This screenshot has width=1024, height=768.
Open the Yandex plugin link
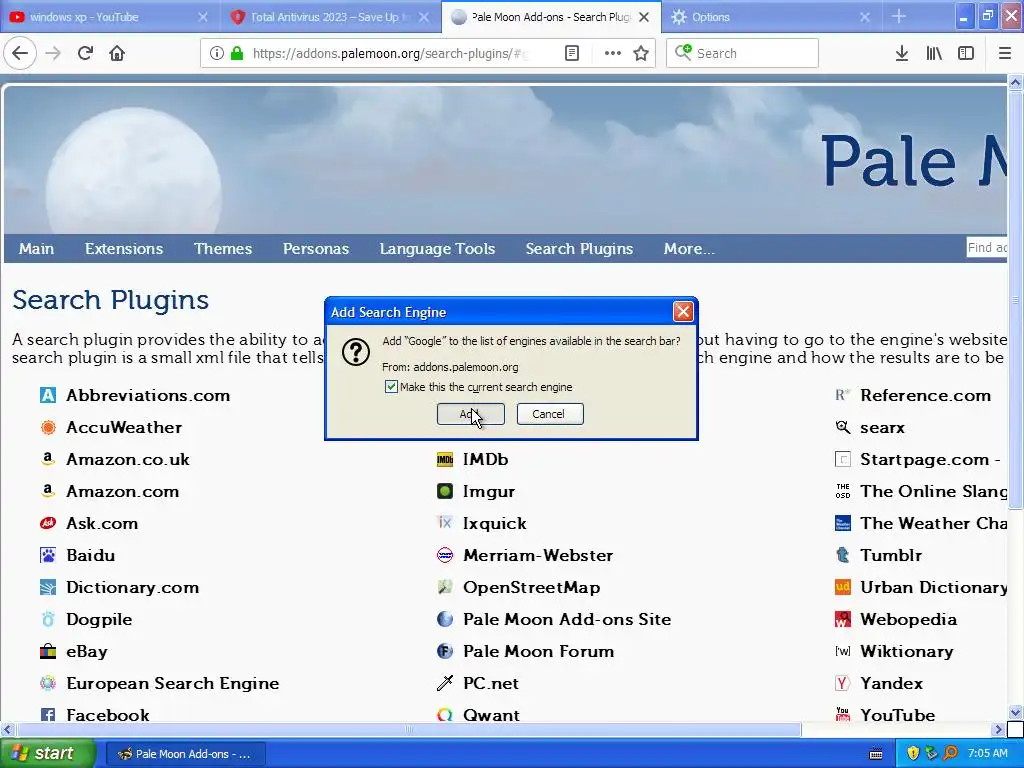[x=891, y=683]
